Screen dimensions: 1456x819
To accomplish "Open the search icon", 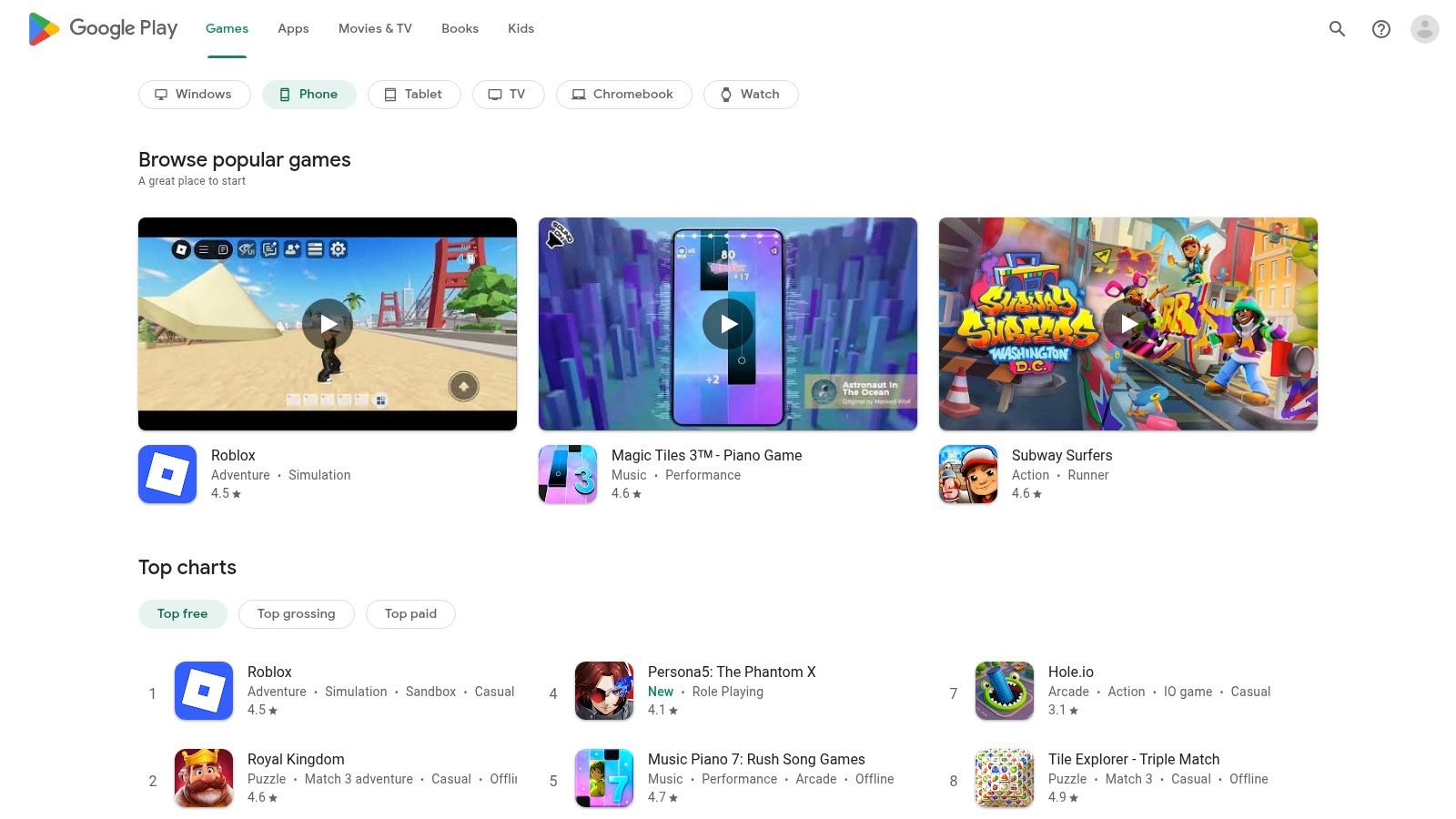I will [x=1337, y=29].
